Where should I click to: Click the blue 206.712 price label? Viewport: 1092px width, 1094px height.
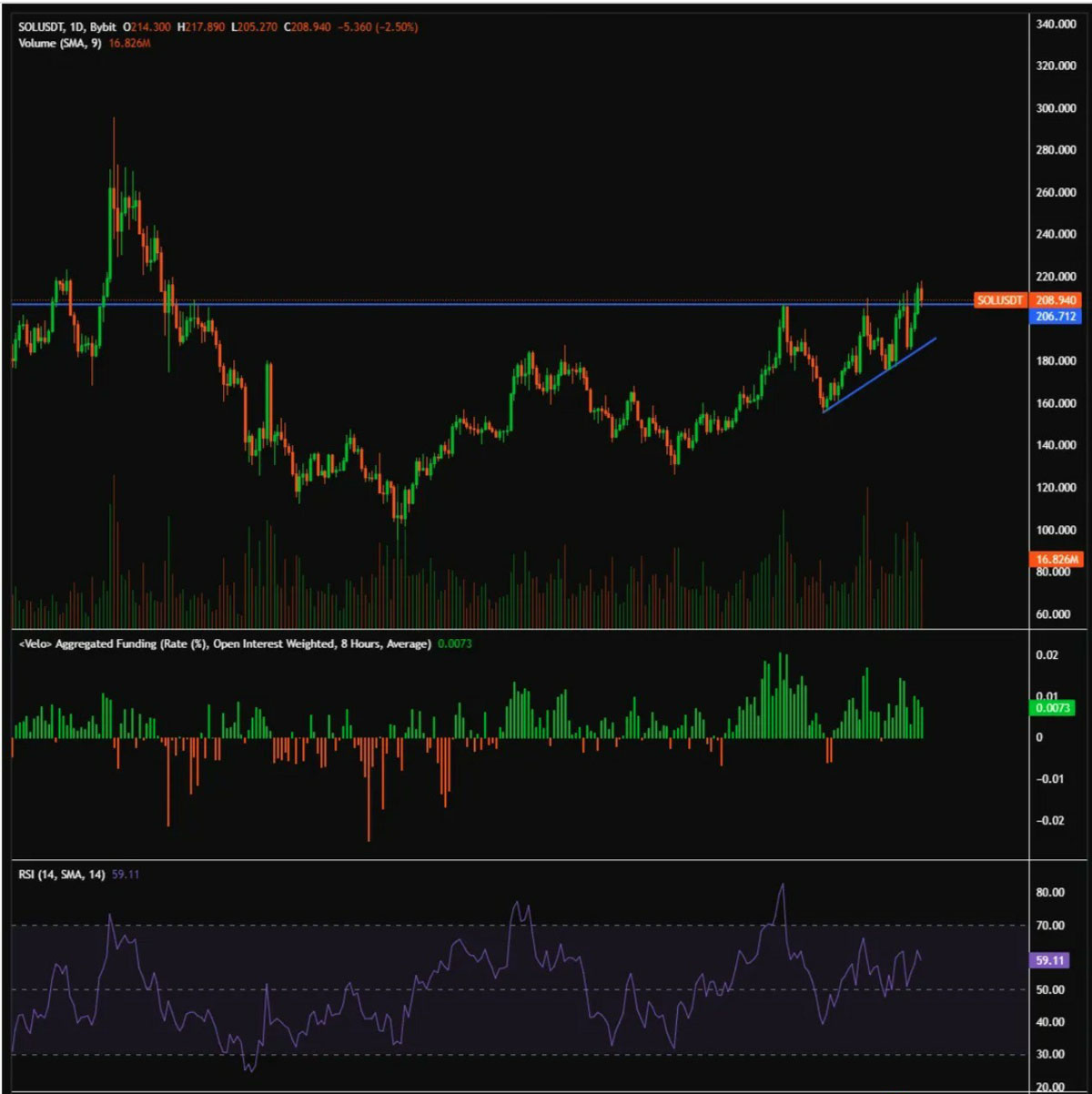point(1056,317)
